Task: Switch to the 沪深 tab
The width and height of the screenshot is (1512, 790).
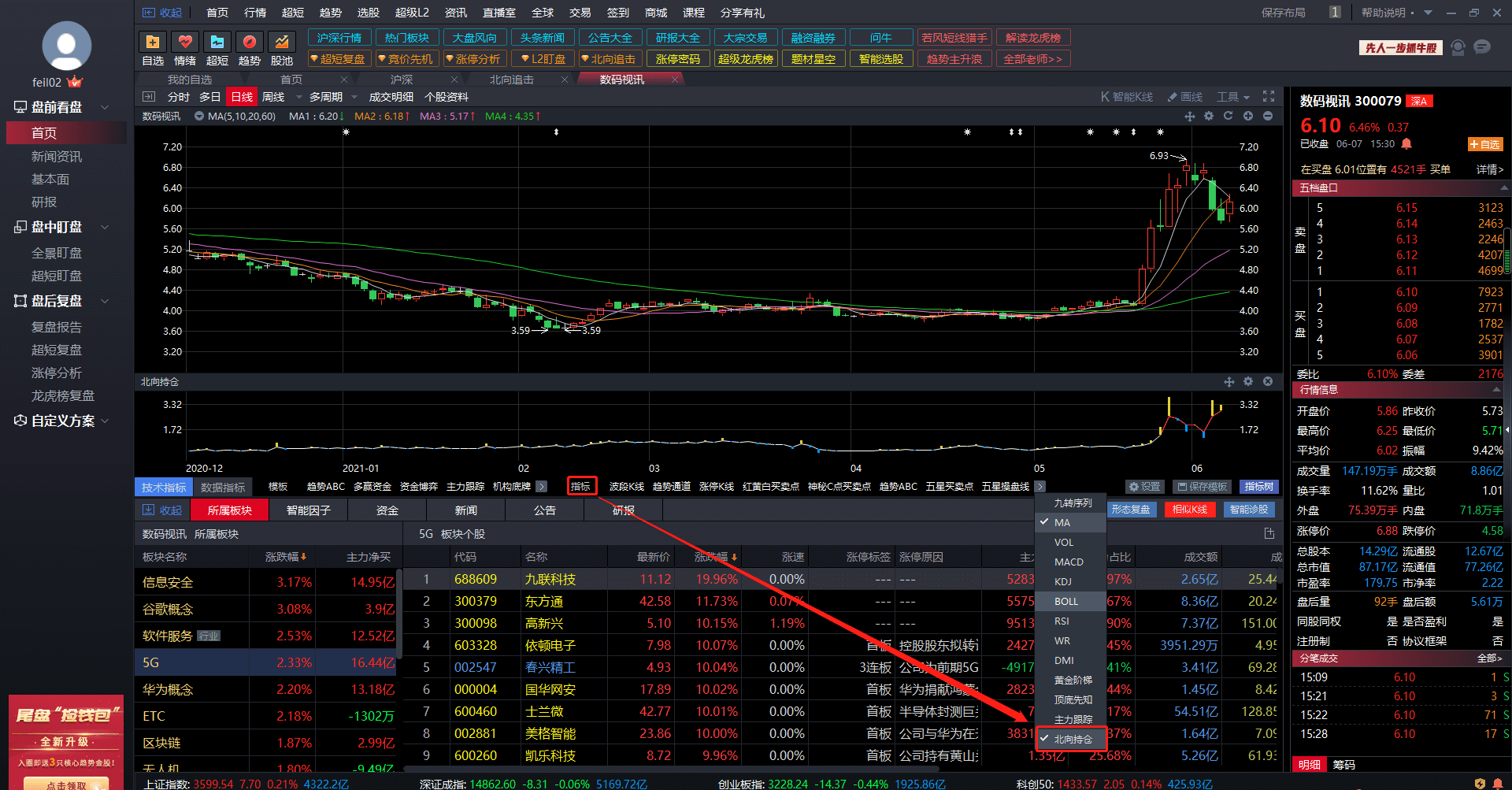Action: [x=401, y=80]
